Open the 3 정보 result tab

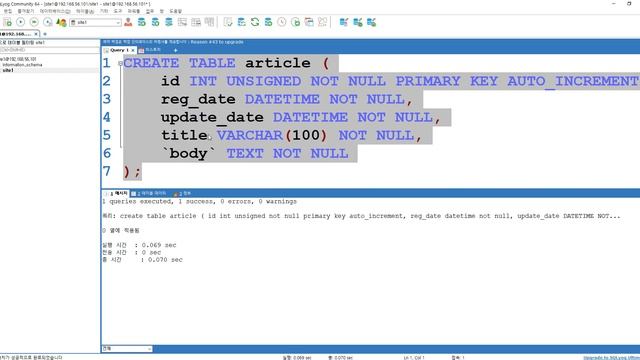[x=182, y=193]
